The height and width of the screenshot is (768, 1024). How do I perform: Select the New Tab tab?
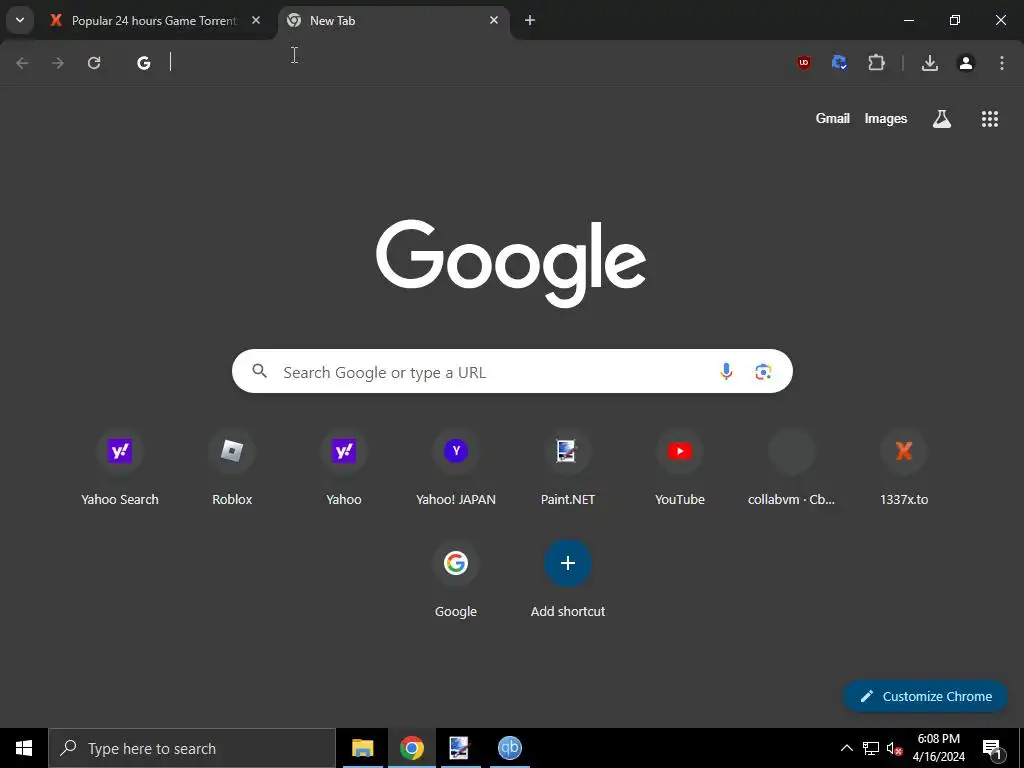394,21
